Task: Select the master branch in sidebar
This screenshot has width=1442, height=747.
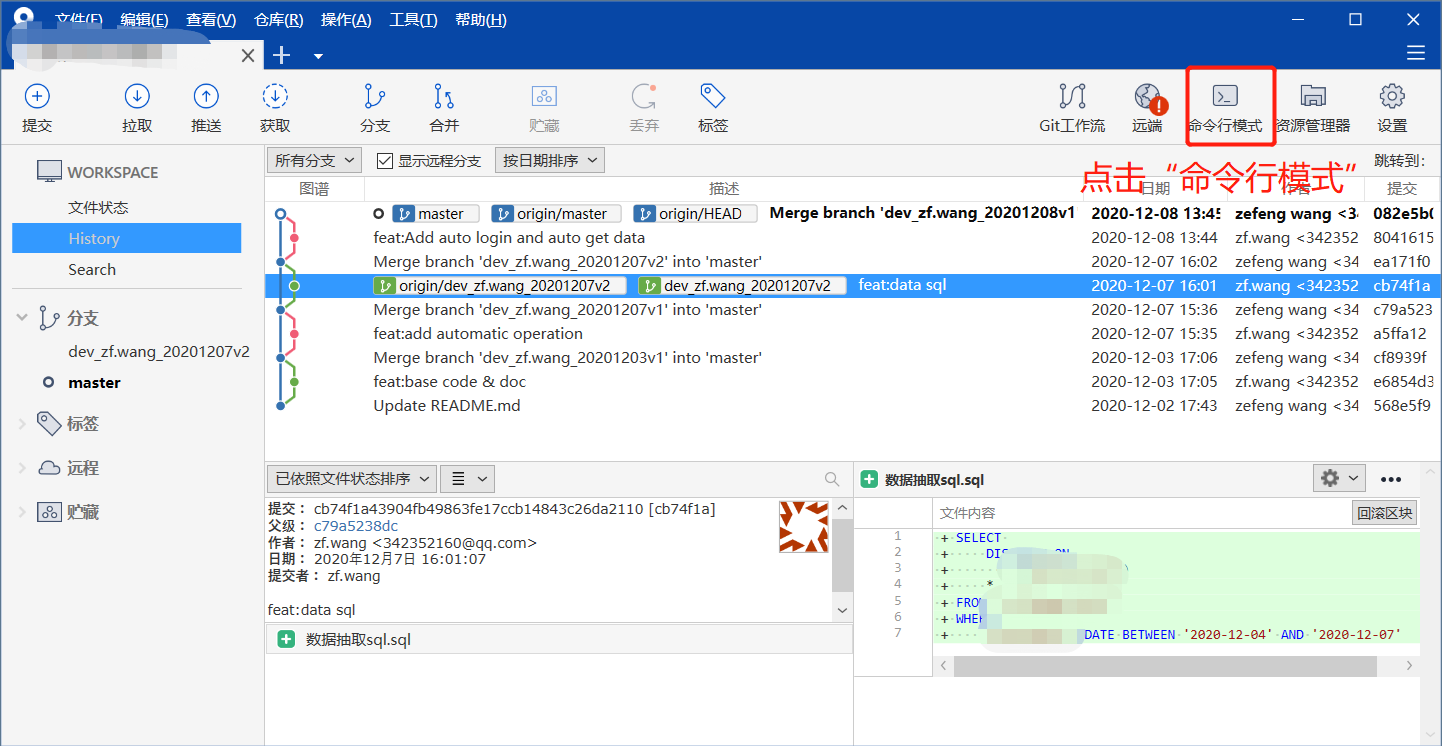Action: (x=94, y=382)
